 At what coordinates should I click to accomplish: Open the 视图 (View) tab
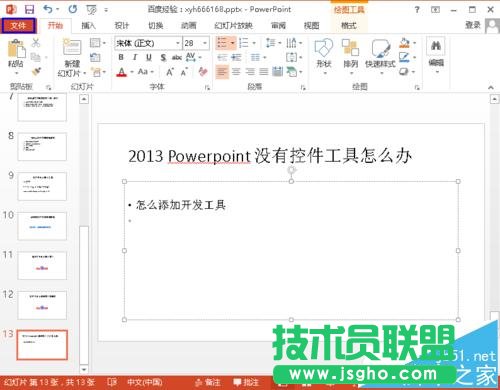click(312, 26)
